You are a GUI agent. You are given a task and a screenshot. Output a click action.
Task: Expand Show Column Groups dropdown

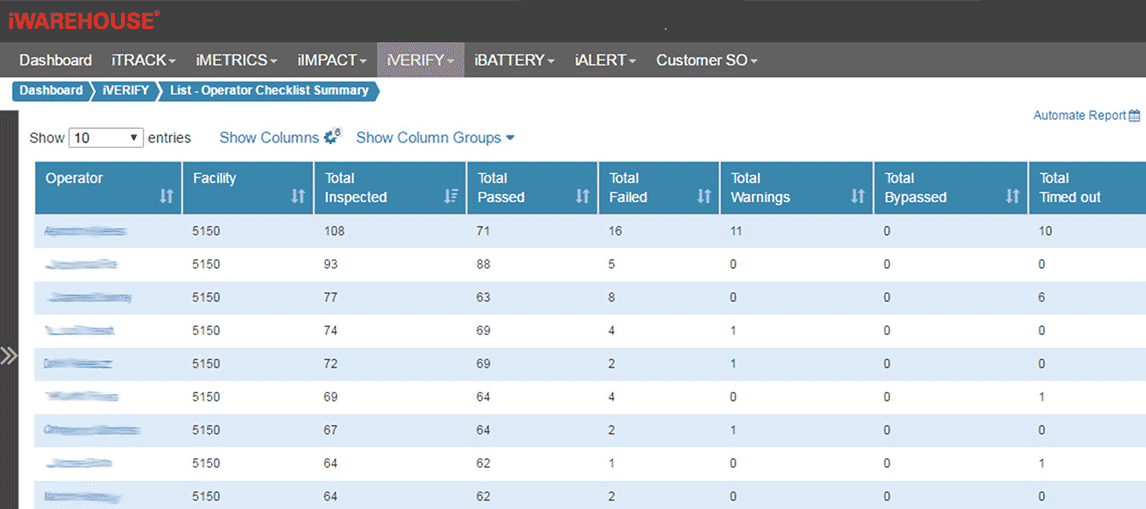coord(435,138)
